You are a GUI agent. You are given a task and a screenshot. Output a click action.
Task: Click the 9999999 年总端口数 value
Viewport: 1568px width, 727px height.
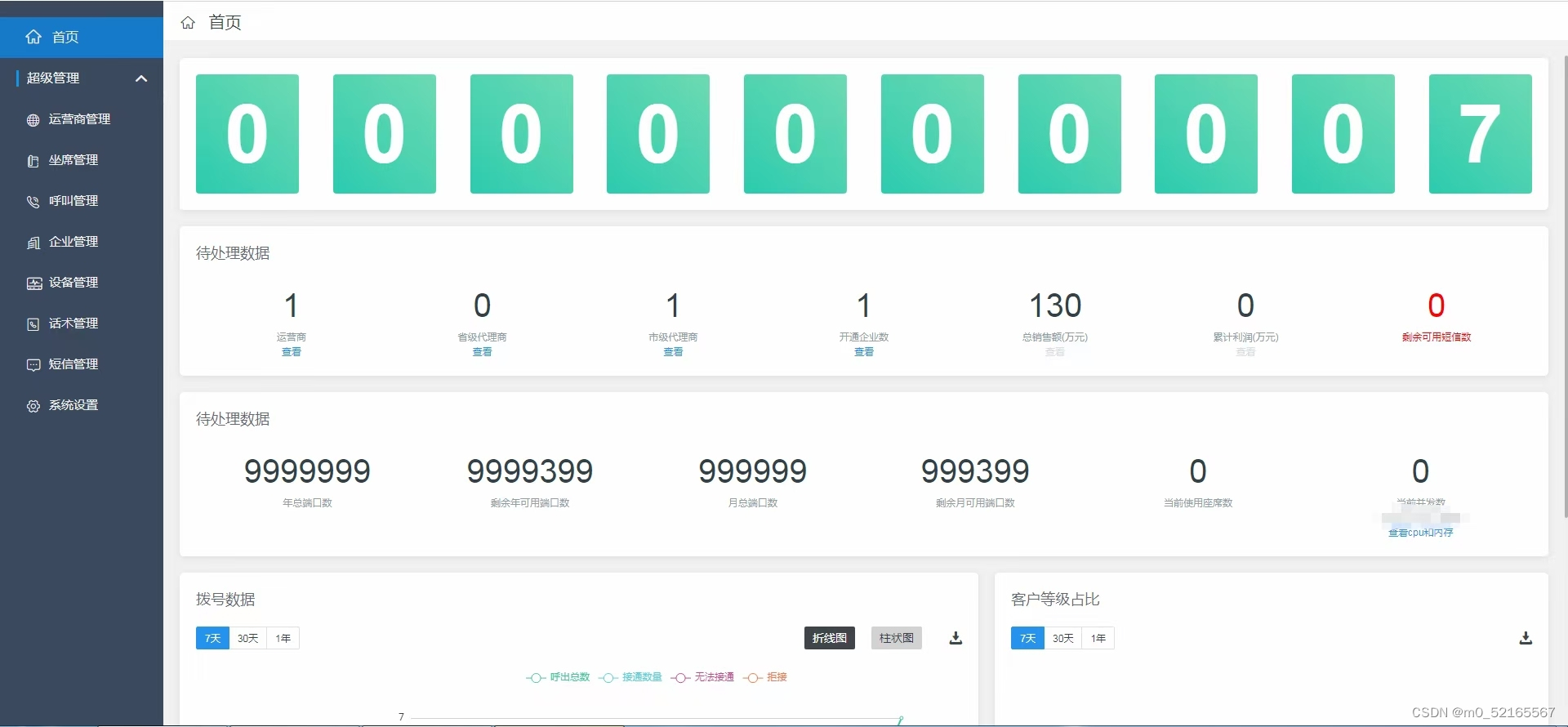pos(307,471)
